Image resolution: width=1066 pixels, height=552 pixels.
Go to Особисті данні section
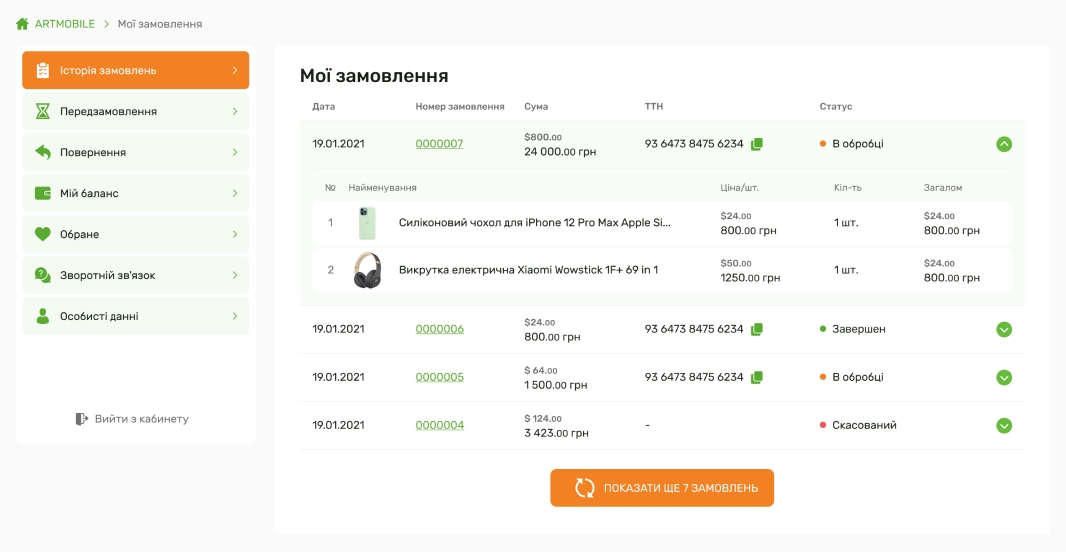pyautogui.click(x=135, y=316)
